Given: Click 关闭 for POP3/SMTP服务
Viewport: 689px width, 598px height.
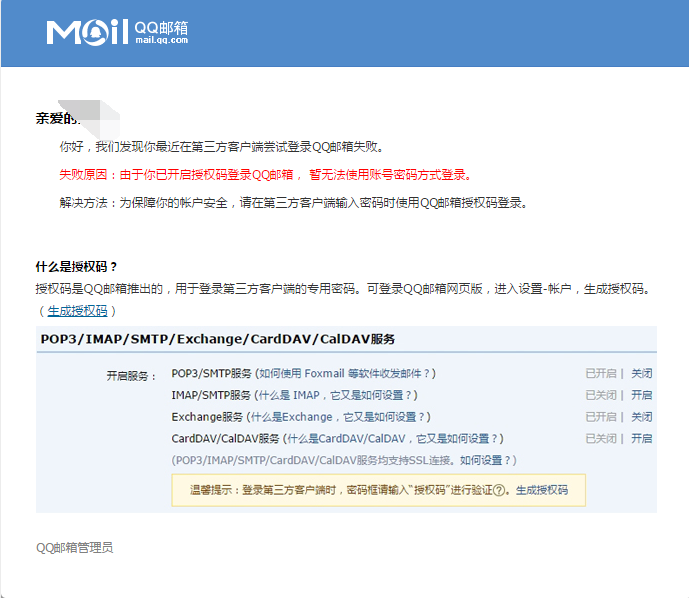Looking at the screenshot, I should (x=642, y=373).
